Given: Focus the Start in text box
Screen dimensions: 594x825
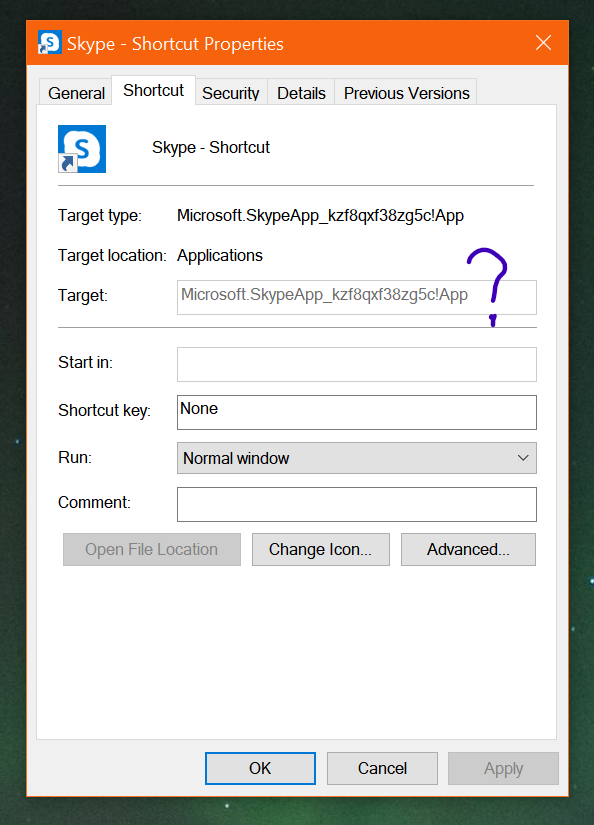Looking at the screenshot, I should pyautogui.click(x=357, y=364).
